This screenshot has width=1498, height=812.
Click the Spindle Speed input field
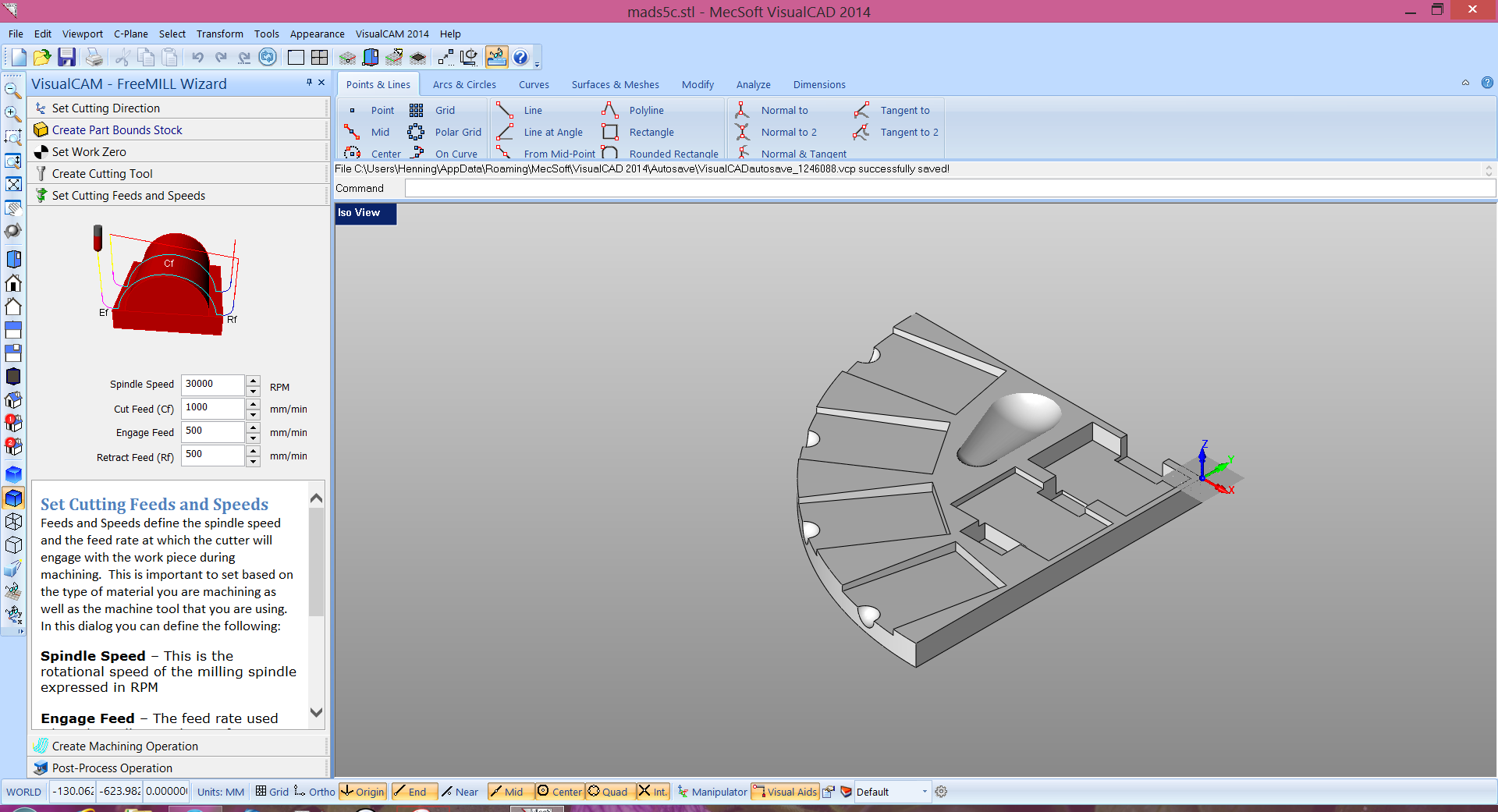(x=212, y=385)
